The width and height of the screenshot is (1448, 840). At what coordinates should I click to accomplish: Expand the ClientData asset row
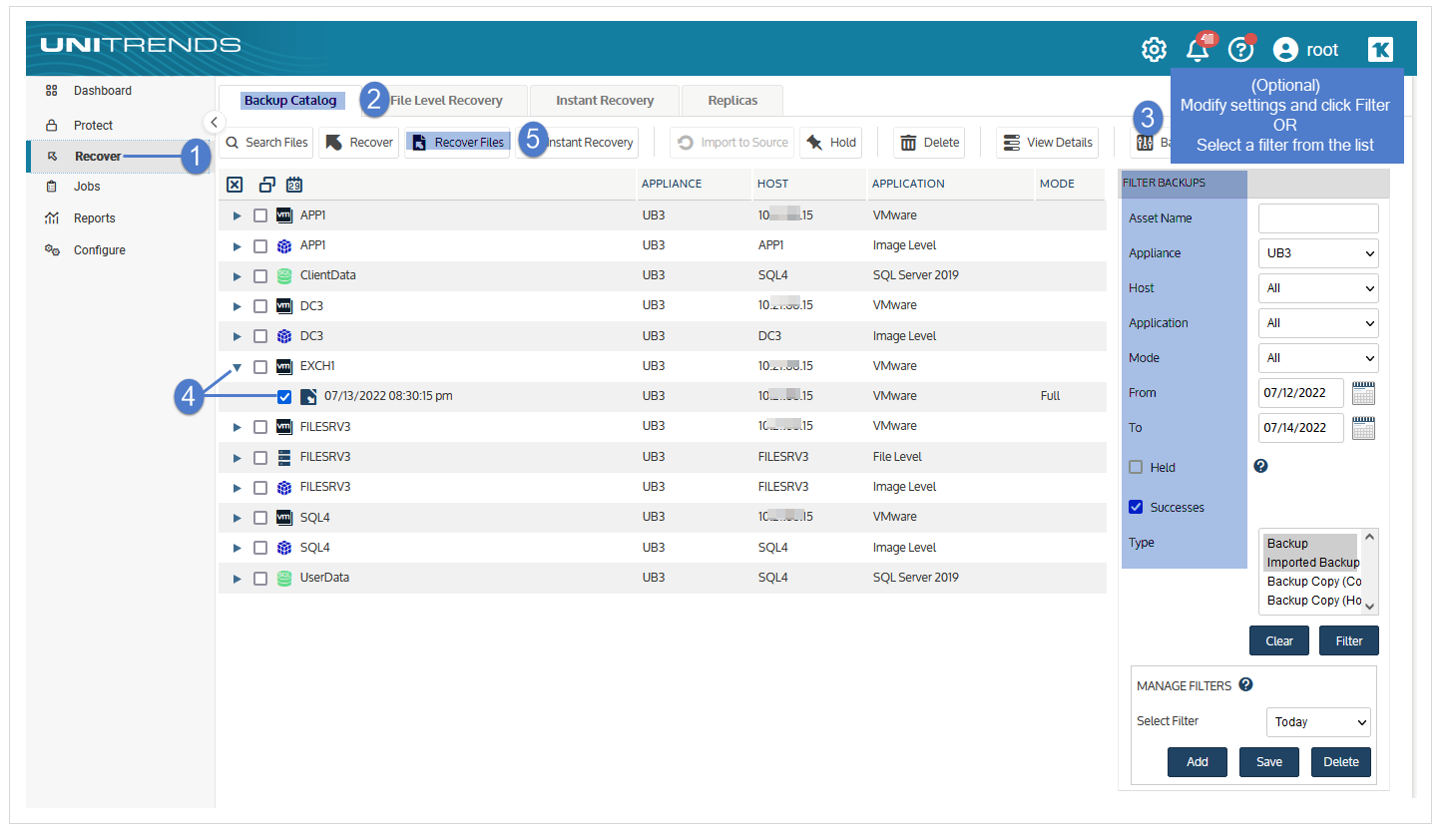[x=238, y=276]
